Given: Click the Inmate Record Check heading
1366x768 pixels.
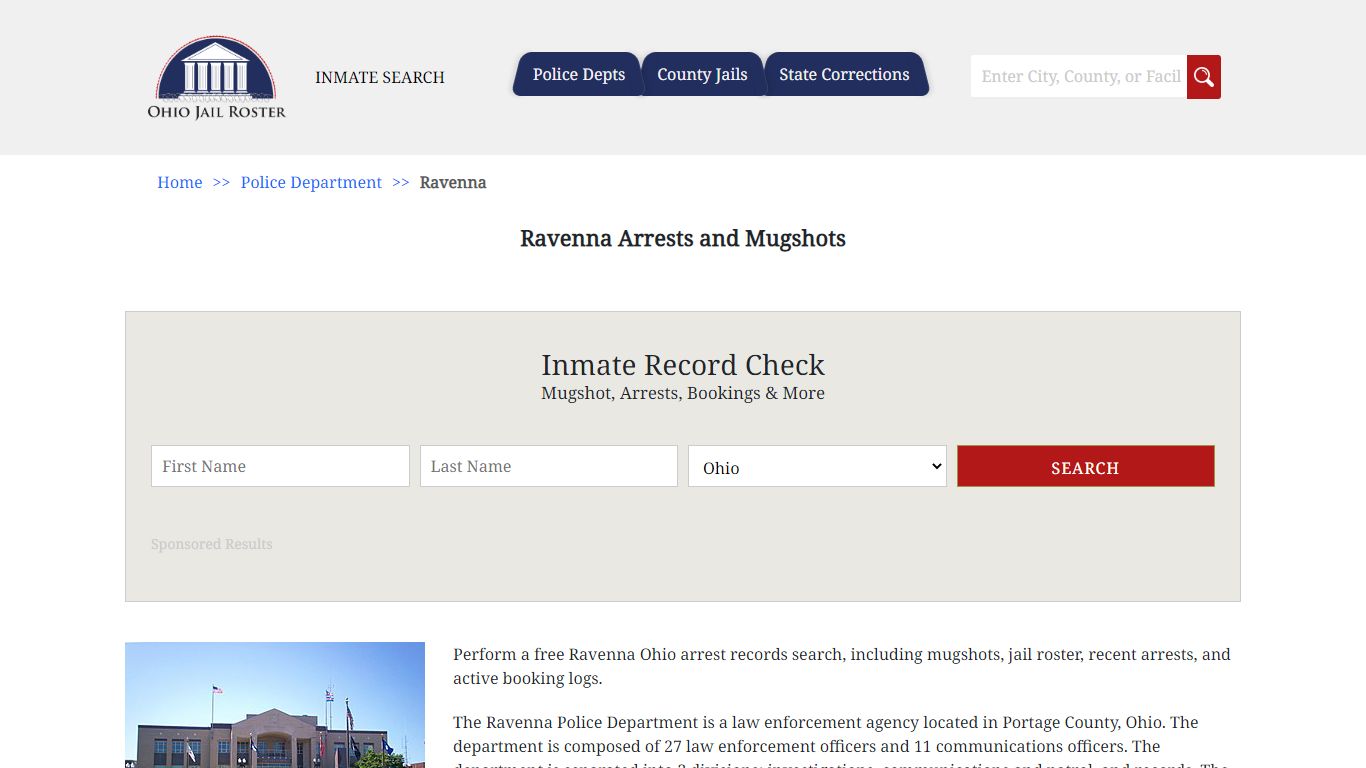Looking at the screenshot, I should tap(683, 365).
